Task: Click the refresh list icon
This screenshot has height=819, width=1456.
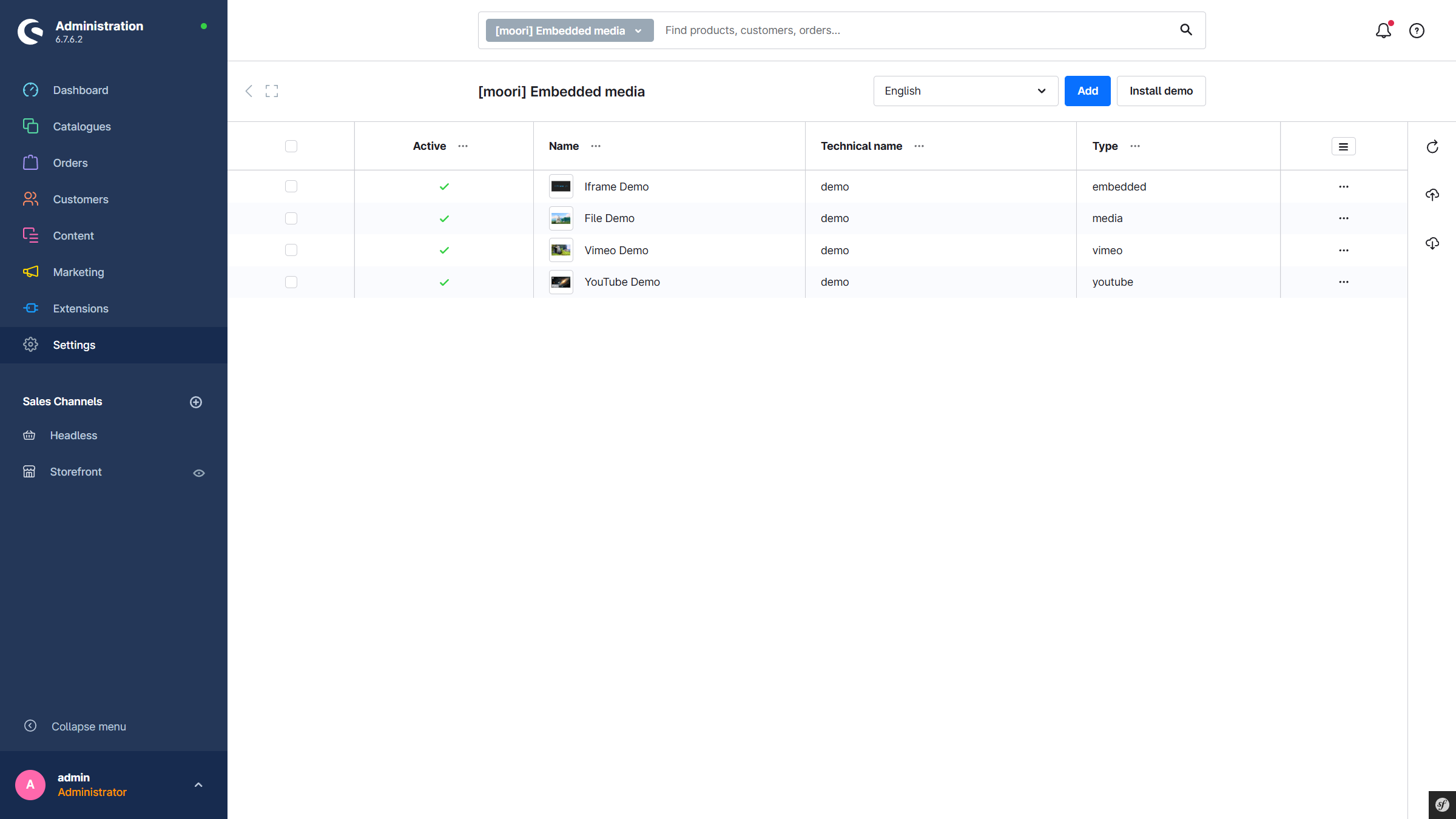Action: (x=1432, y=147)
